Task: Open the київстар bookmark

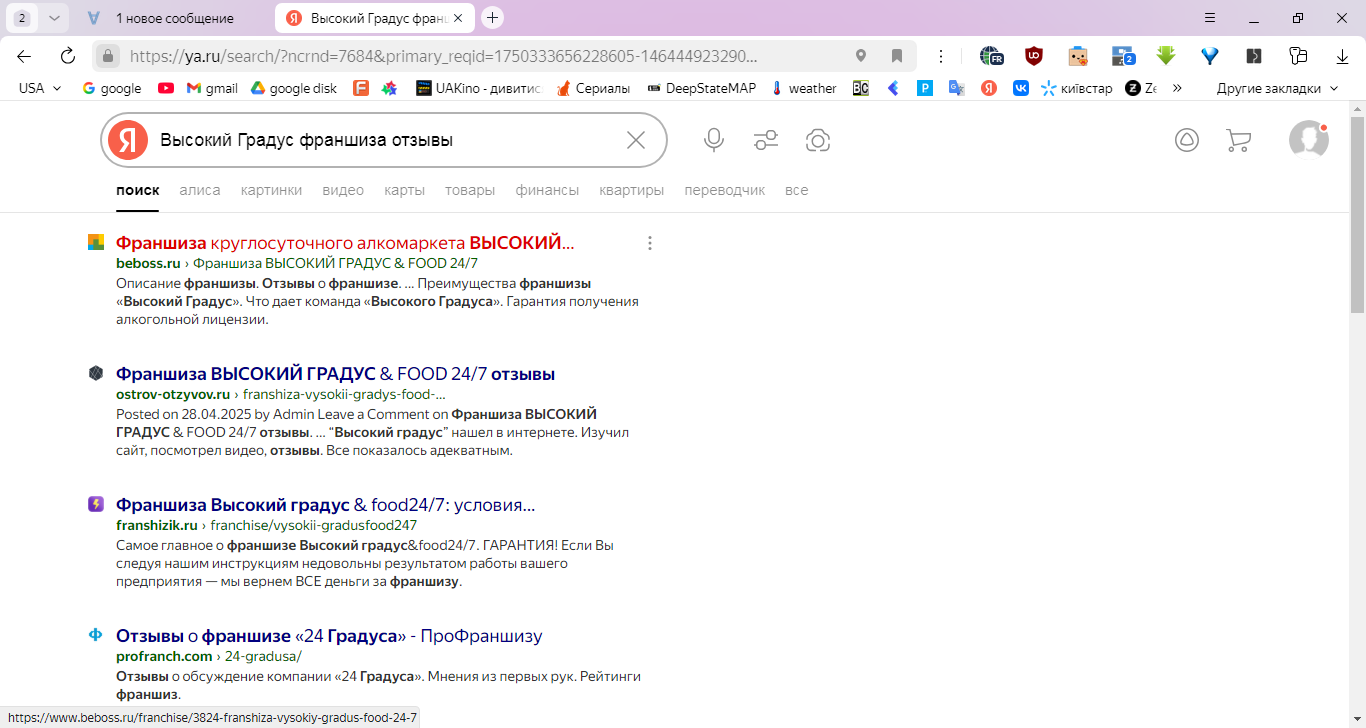Action: tap(1077, 88)
